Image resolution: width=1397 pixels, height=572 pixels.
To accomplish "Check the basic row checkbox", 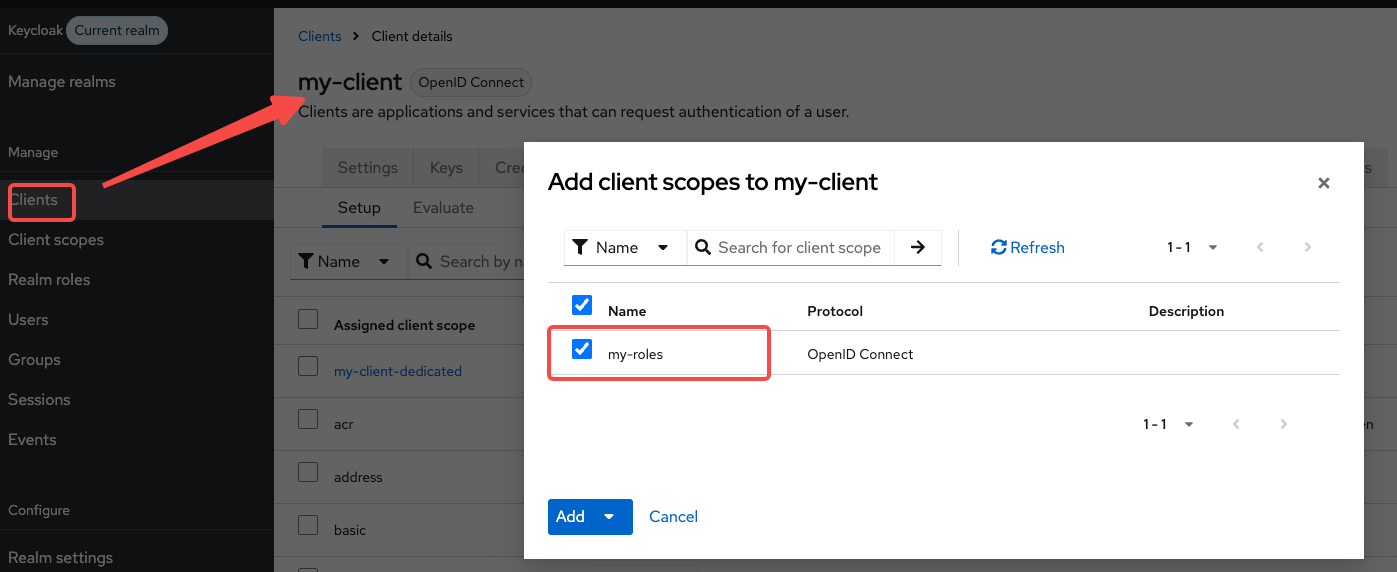I will pyautogui.click(x=308, y=525).
